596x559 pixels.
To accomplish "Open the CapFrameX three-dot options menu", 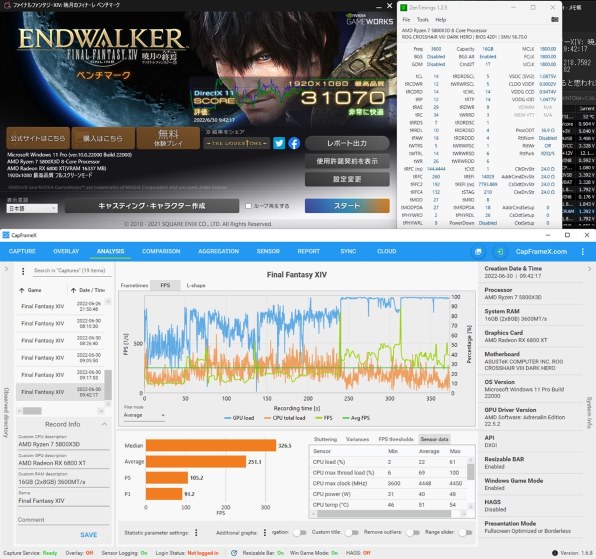I will pos(582,252).
